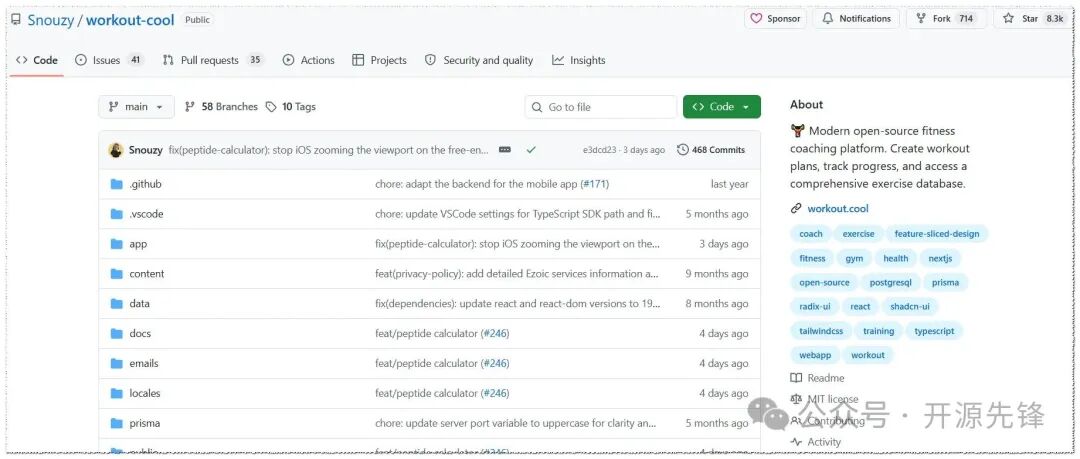Open the Projects tab
The width and height of the screenshot is (1080, 459).
click(380, 60)
